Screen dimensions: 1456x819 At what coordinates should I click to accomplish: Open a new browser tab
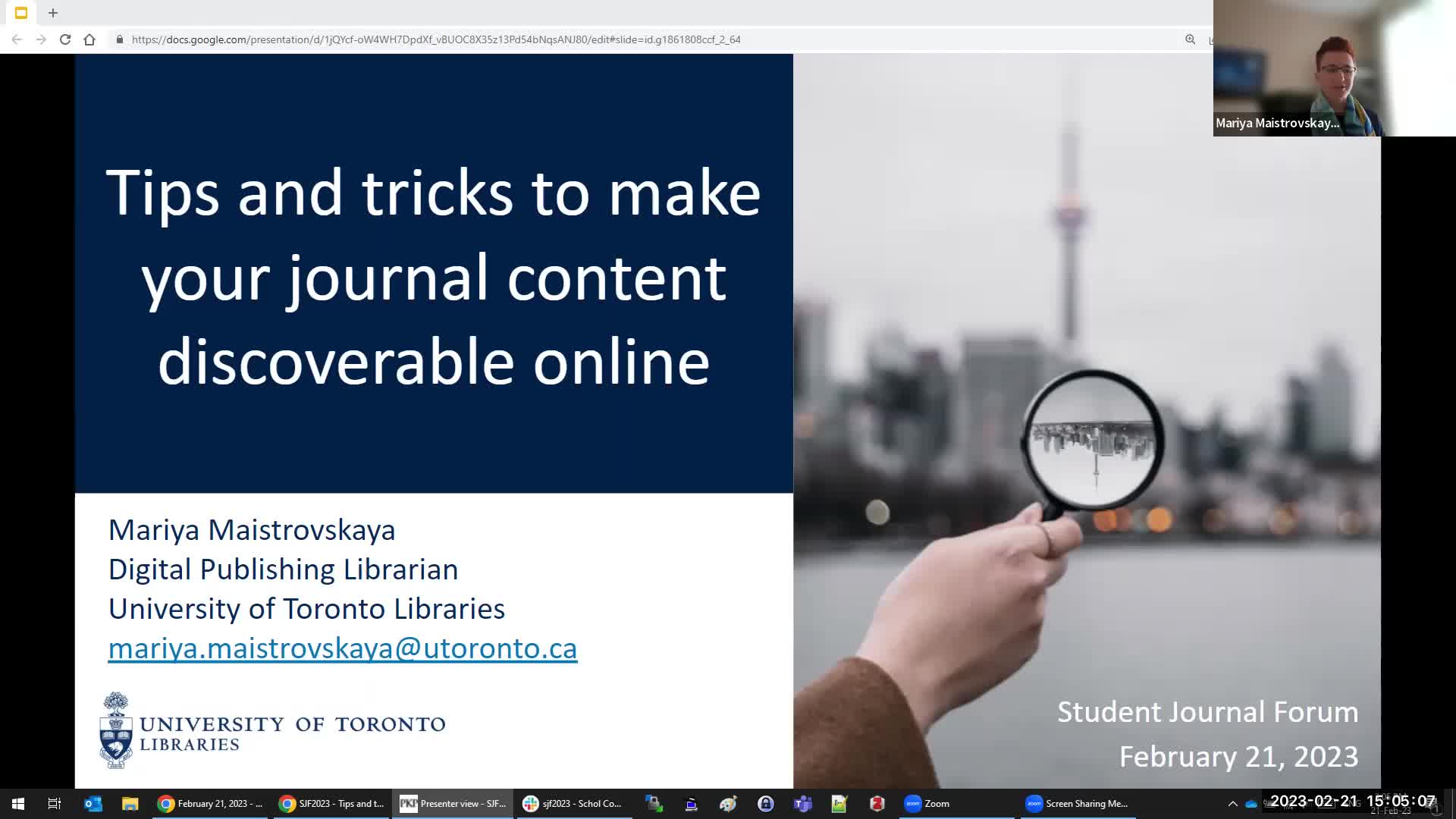[53, 13]
